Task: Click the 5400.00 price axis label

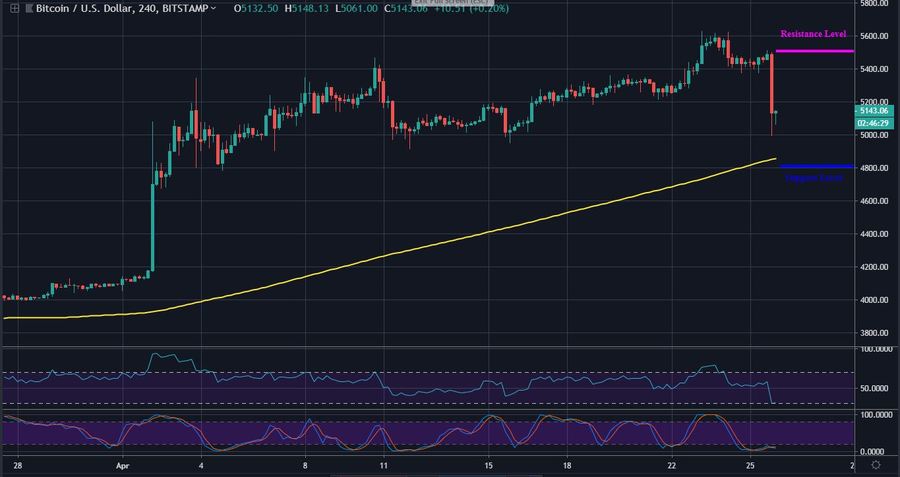Action: [x=874, y=69]
